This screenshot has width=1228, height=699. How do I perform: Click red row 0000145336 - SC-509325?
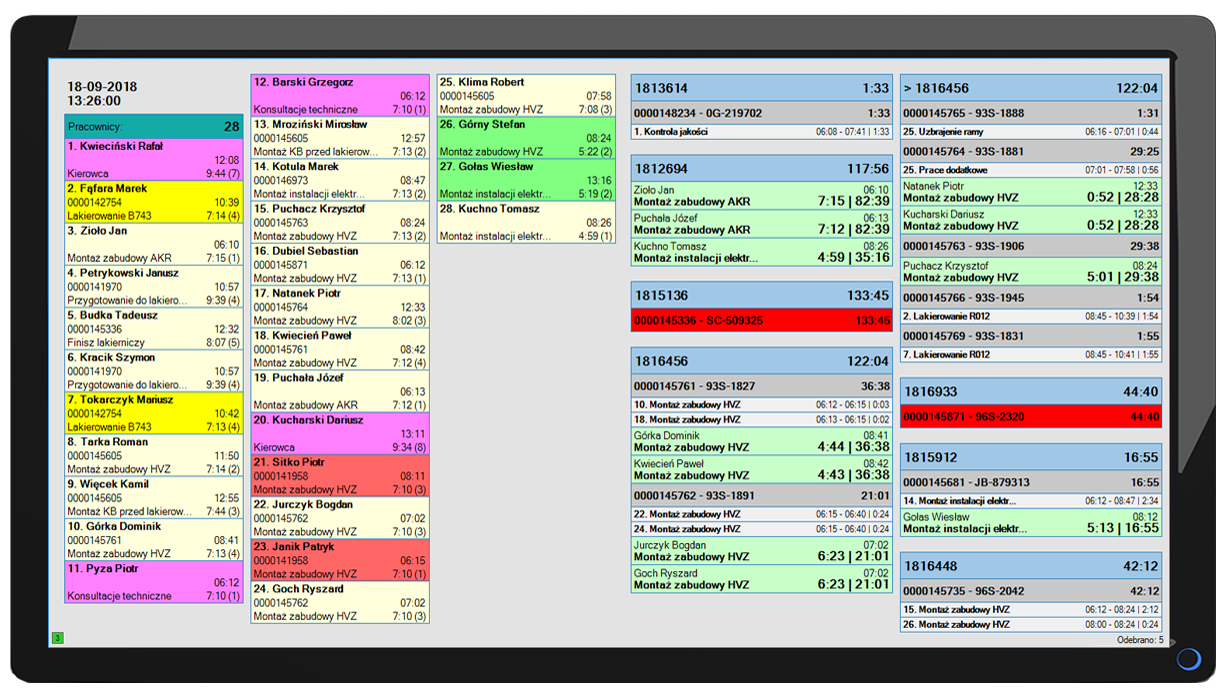762,321
